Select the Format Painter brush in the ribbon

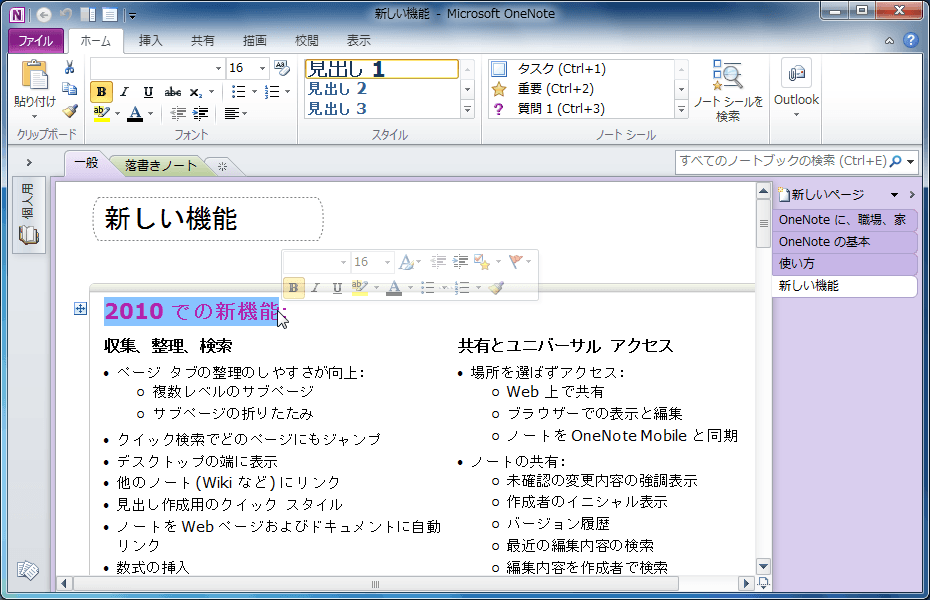tap(69, 111)
